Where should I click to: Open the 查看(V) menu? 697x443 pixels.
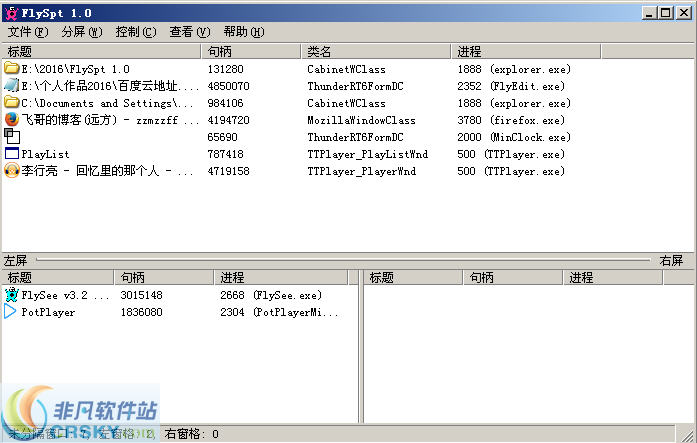pos(190,32)
